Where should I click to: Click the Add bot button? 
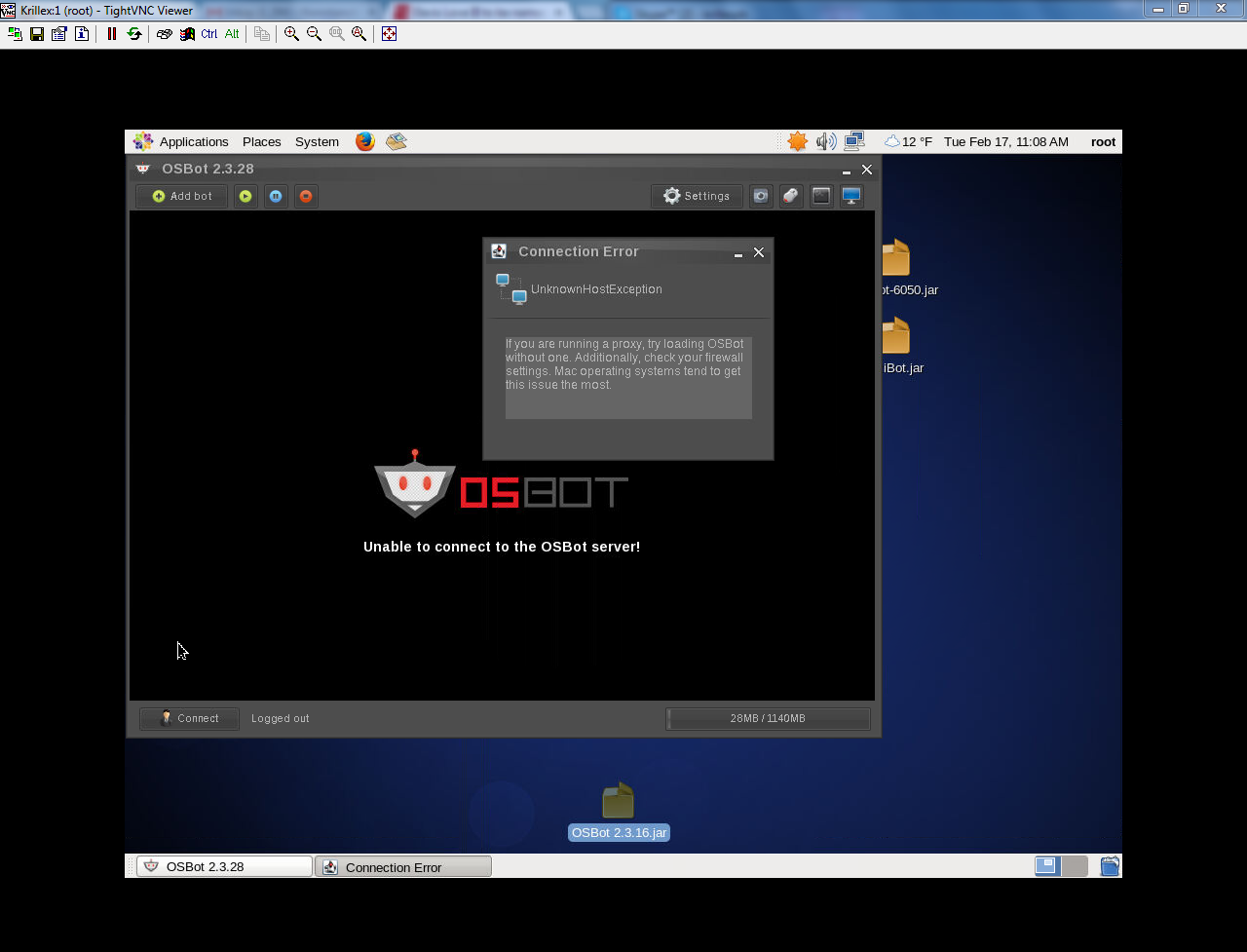coord(182,196)
